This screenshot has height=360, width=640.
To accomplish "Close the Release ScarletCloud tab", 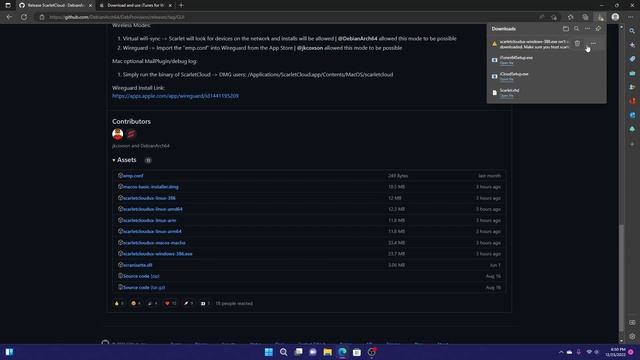I will (x=90, y=5).
